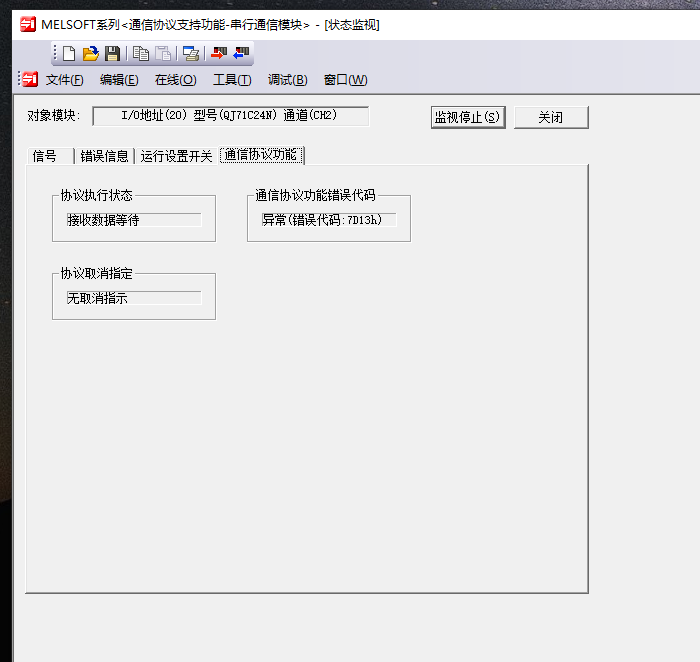
Task: Open the 窗口(W) menu
Action: pos(345,80)
